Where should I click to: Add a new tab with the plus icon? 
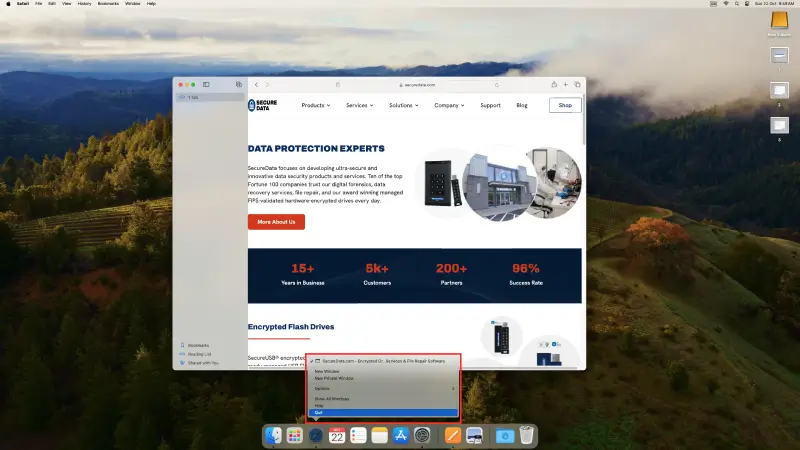(x=565, y=85)
